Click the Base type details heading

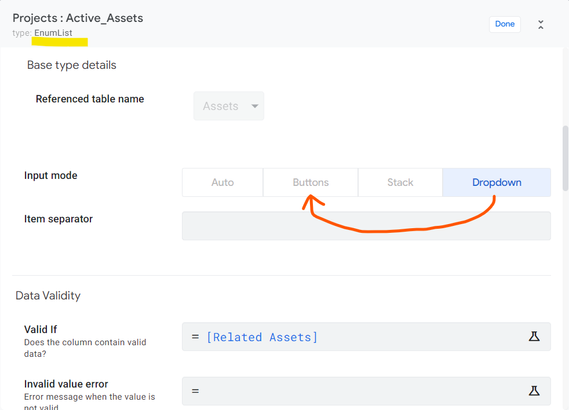(71, 65)
